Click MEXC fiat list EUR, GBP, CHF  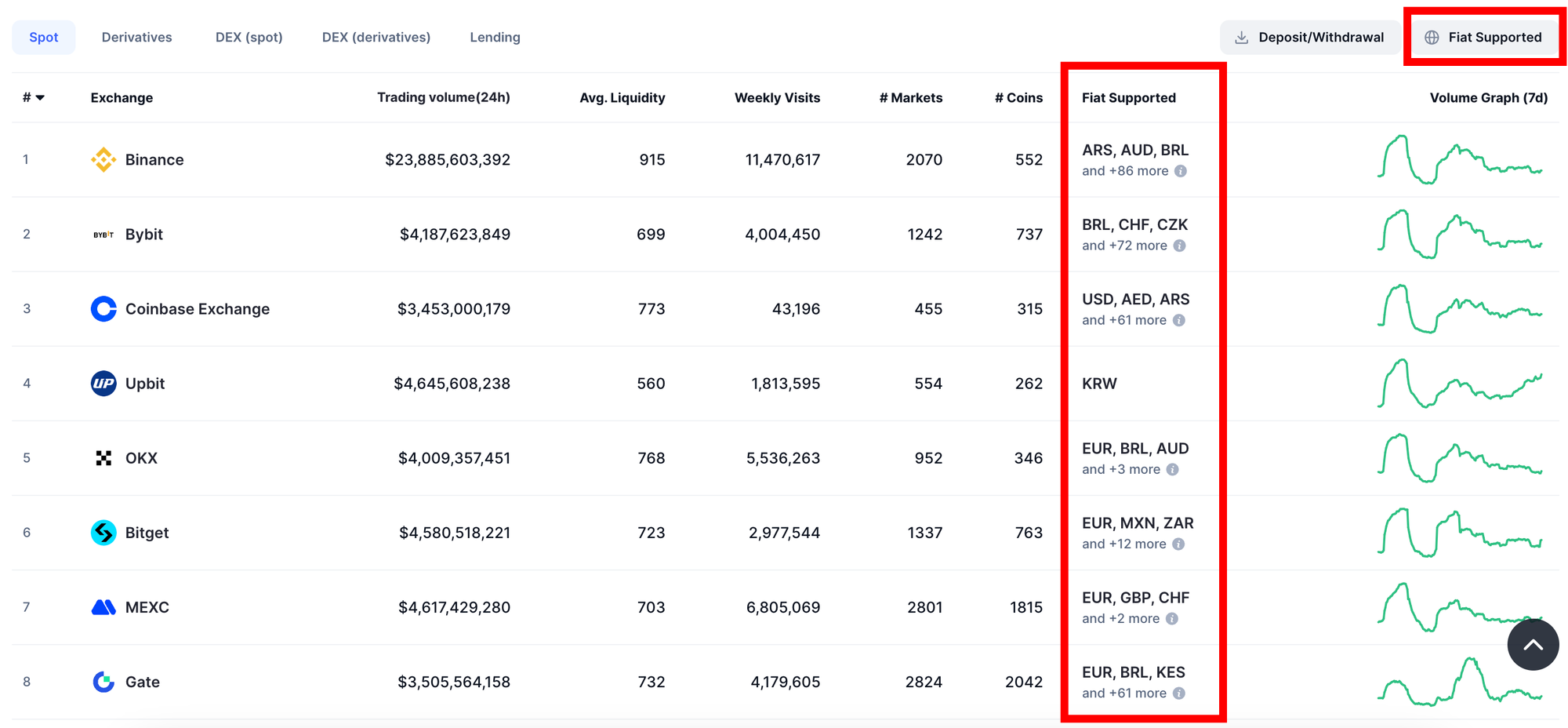1135,597
